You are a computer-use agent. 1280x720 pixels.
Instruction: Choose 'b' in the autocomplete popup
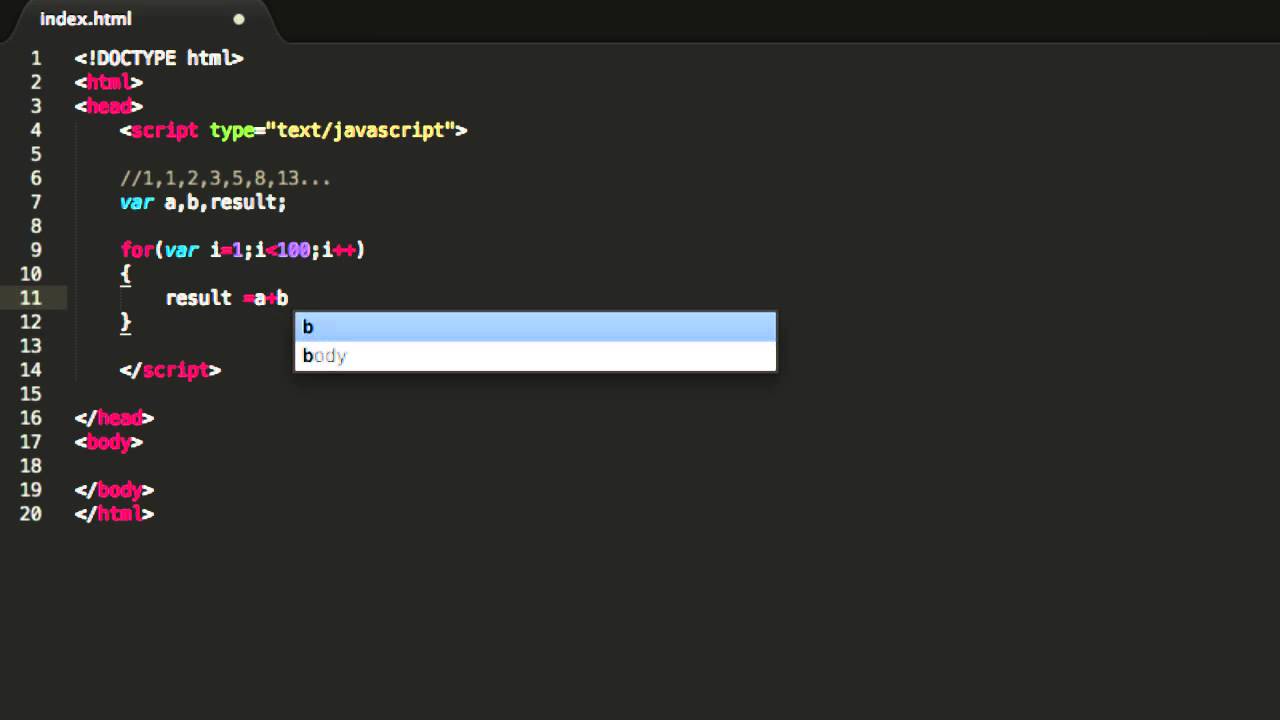pos(535,327)
